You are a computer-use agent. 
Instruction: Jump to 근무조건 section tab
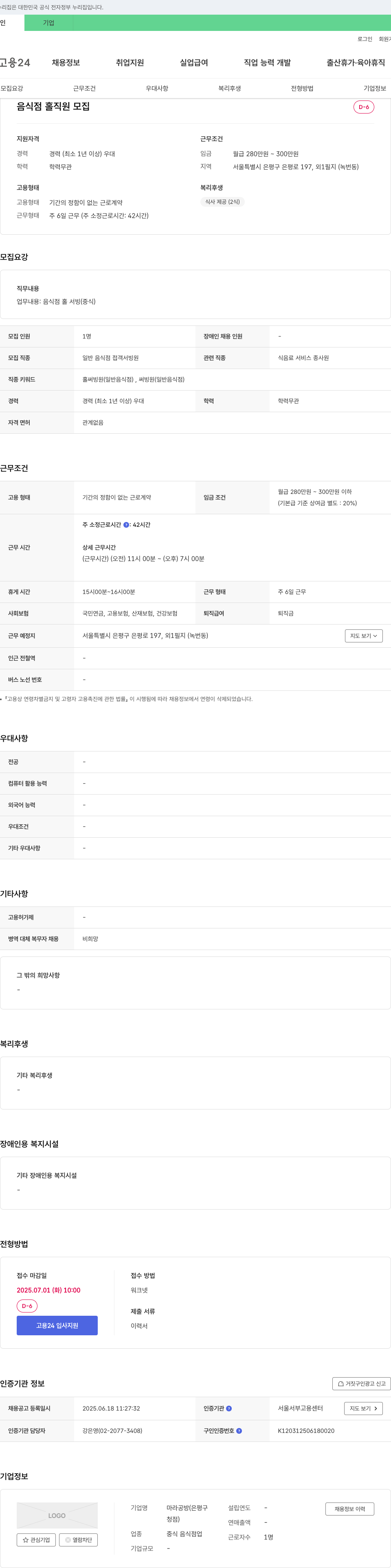pos(84,88)
